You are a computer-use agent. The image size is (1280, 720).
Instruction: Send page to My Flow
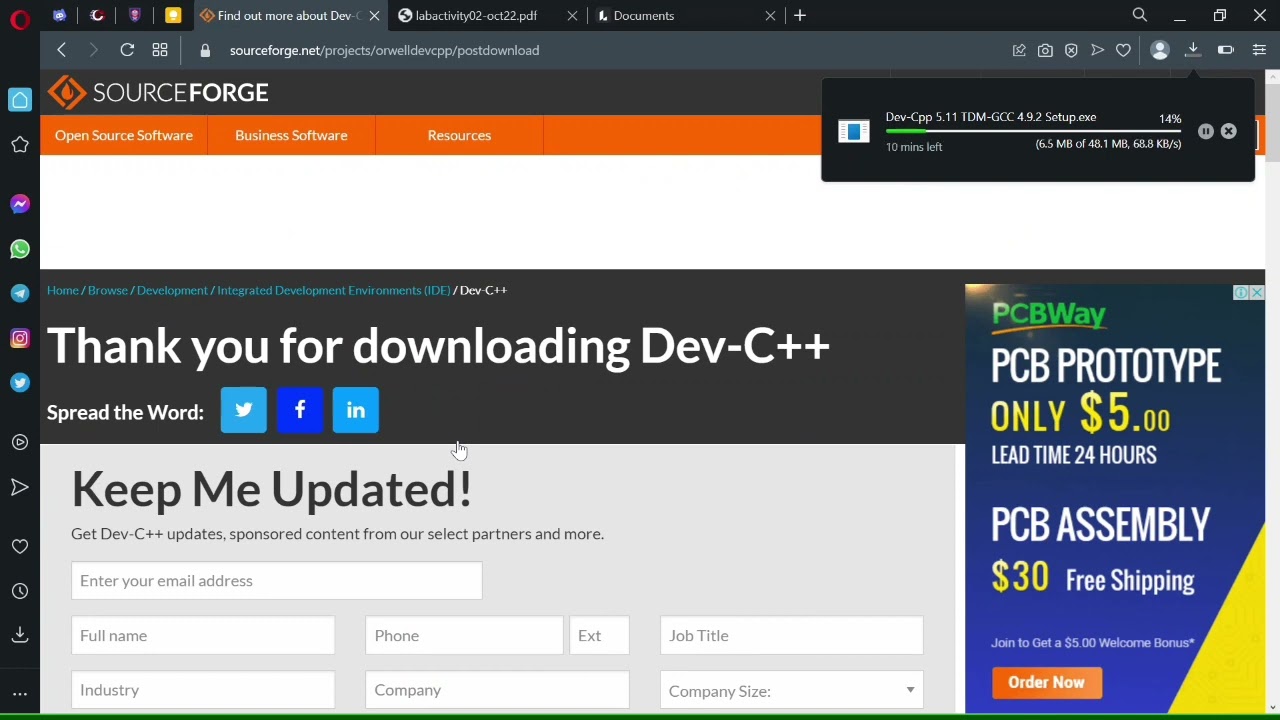tap(1097, 50)
